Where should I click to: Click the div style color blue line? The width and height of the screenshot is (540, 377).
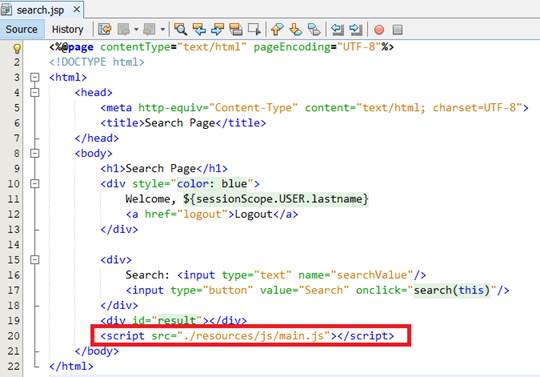pos(180,184)
